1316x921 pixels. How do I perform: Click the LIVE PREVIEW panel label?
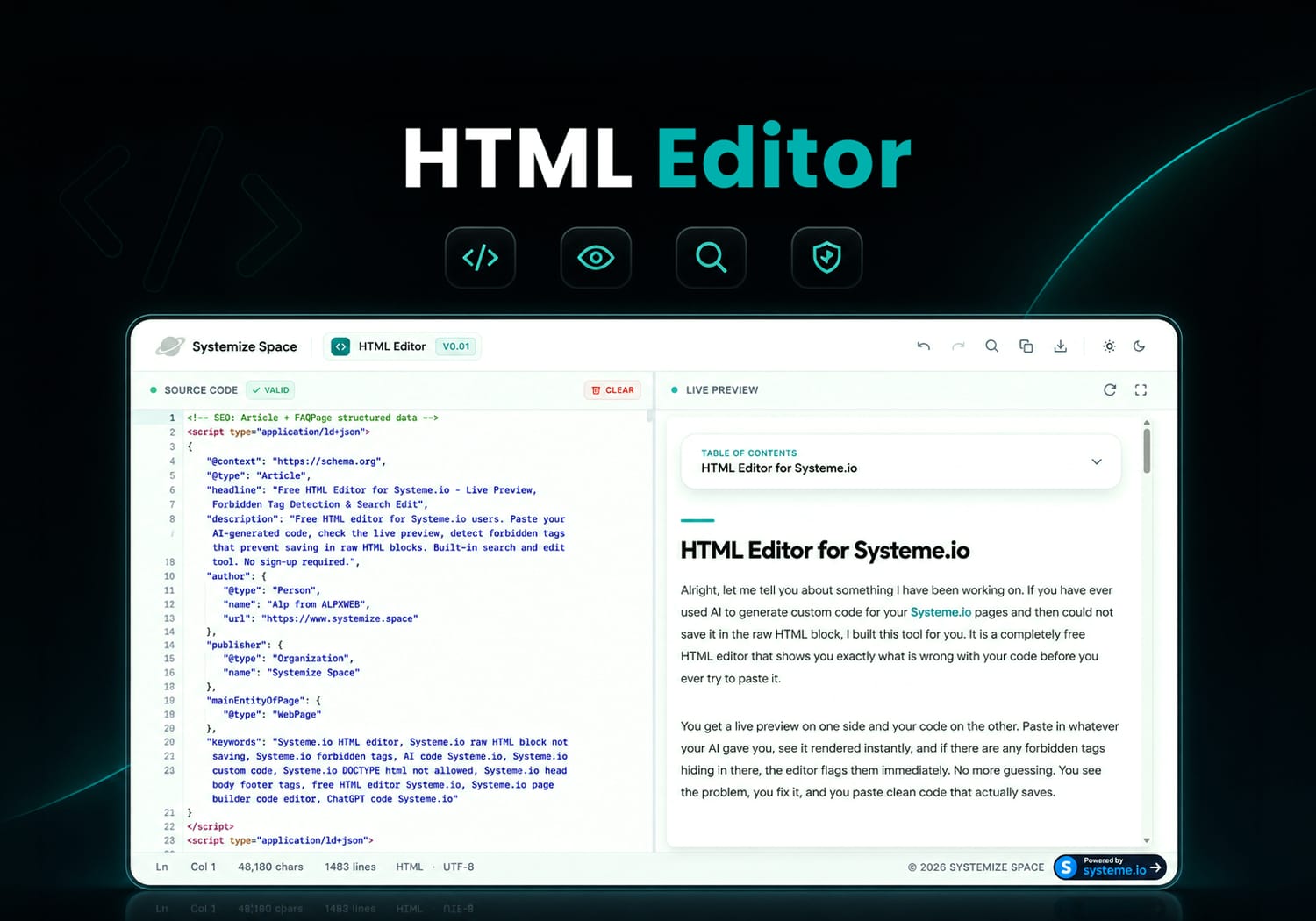[x=722, y=390]
